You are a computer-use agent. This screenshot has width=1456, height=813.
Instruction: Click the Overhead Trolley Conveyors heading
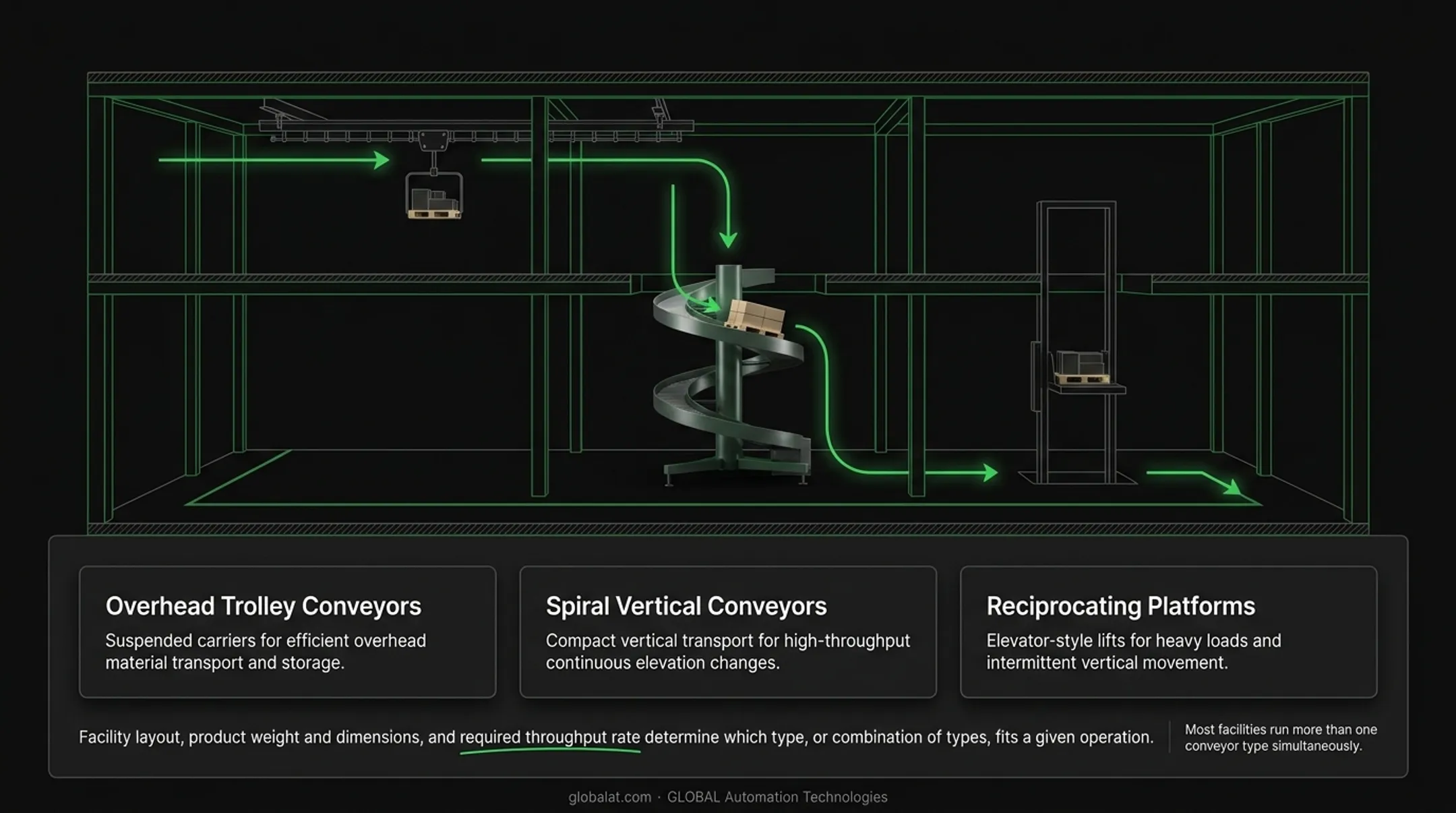coord(263,606)
